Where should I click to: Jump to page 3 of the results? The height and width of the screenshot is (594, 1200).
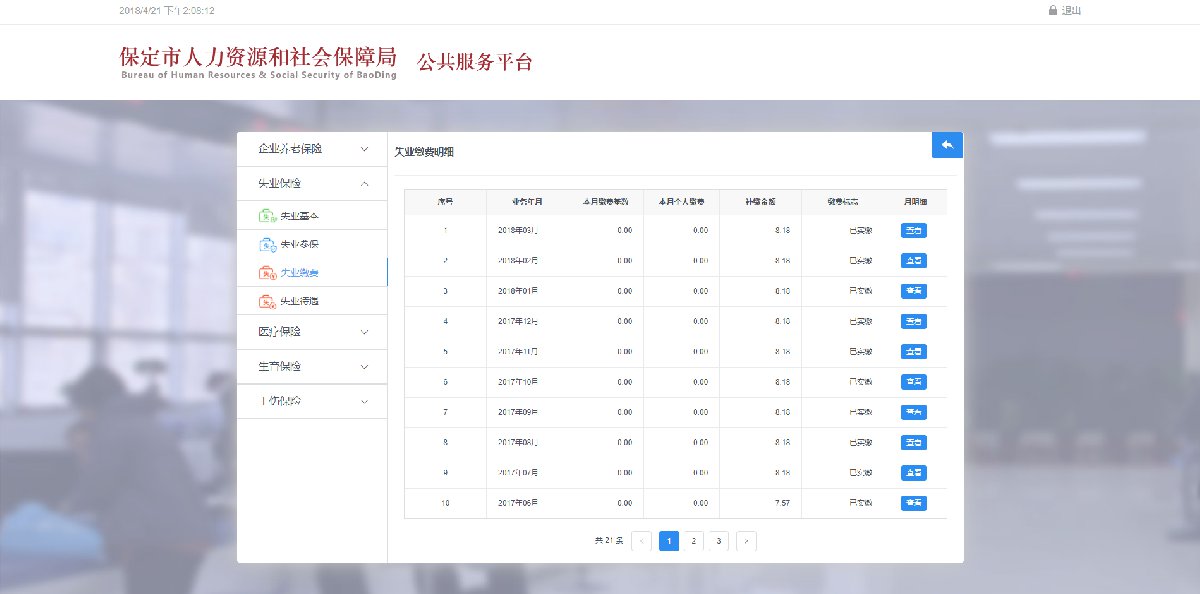(x=719, y=541)
